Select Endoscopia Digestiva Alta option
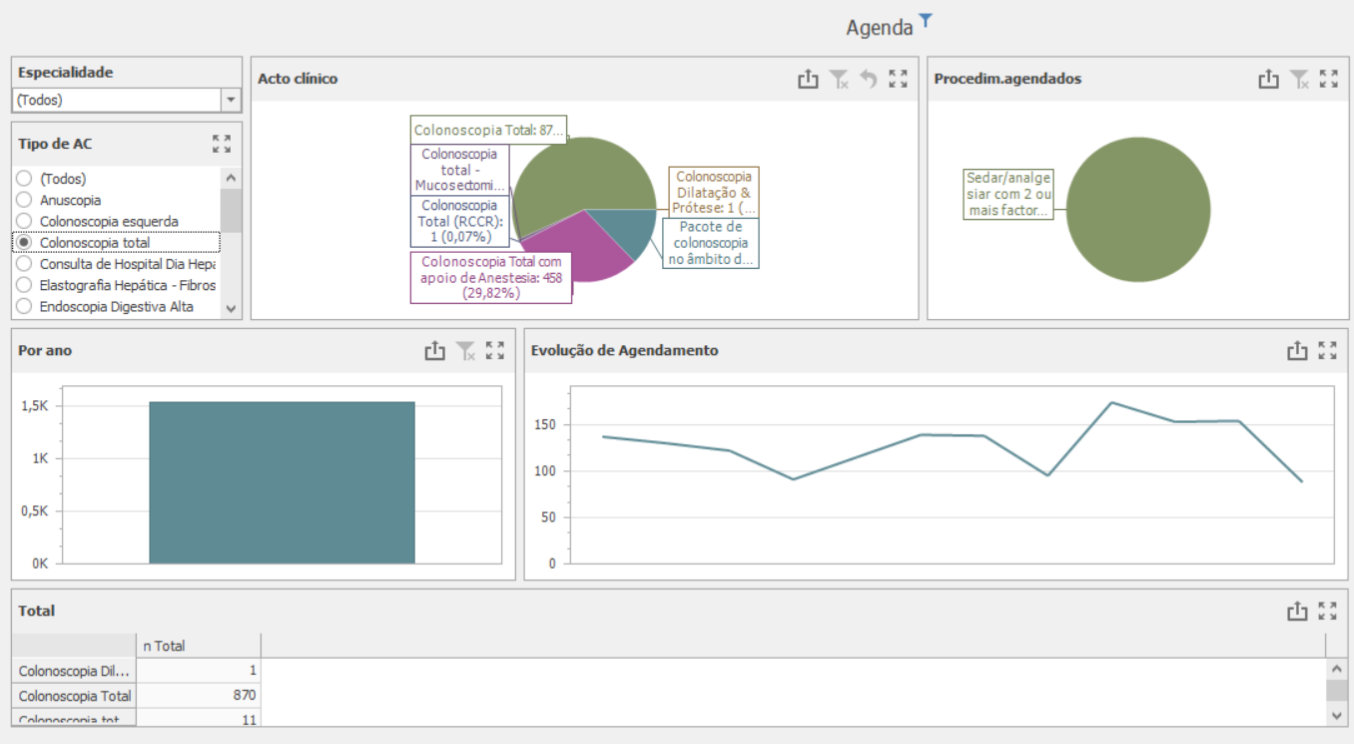This screenshot has height=744, width=1354. pos(24,307)
